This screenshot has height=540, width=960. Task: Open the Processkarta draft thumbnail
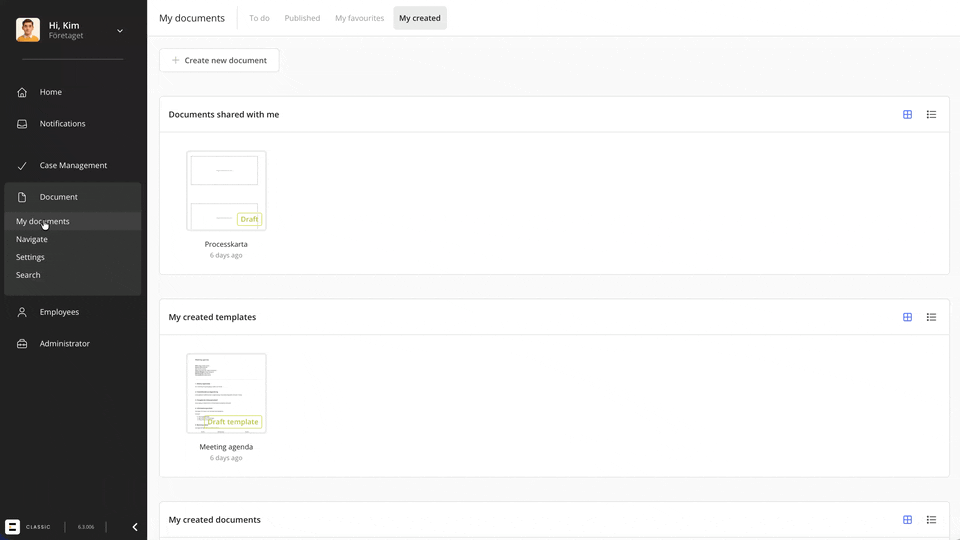[x=227, y=190]
